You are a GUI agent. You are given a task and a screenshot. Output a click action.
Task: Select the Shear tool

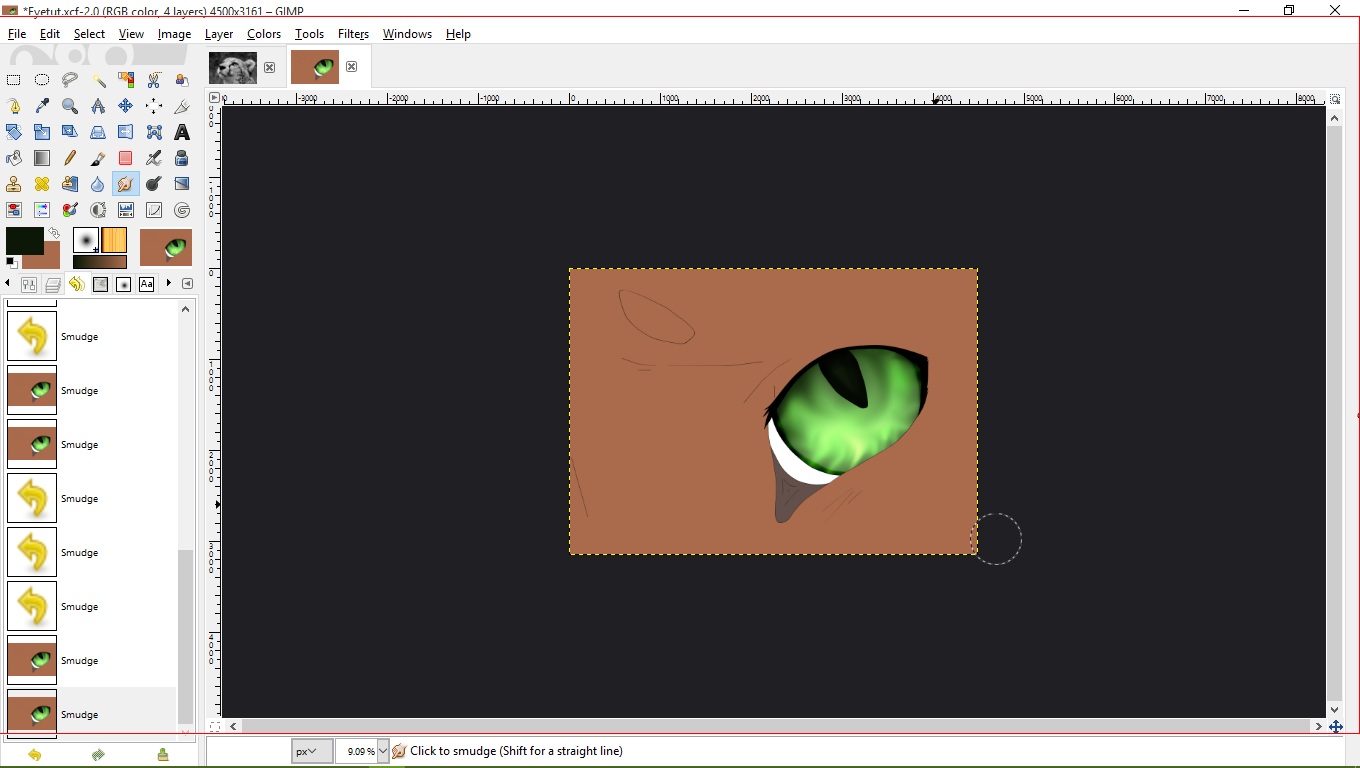pos(70,132)
